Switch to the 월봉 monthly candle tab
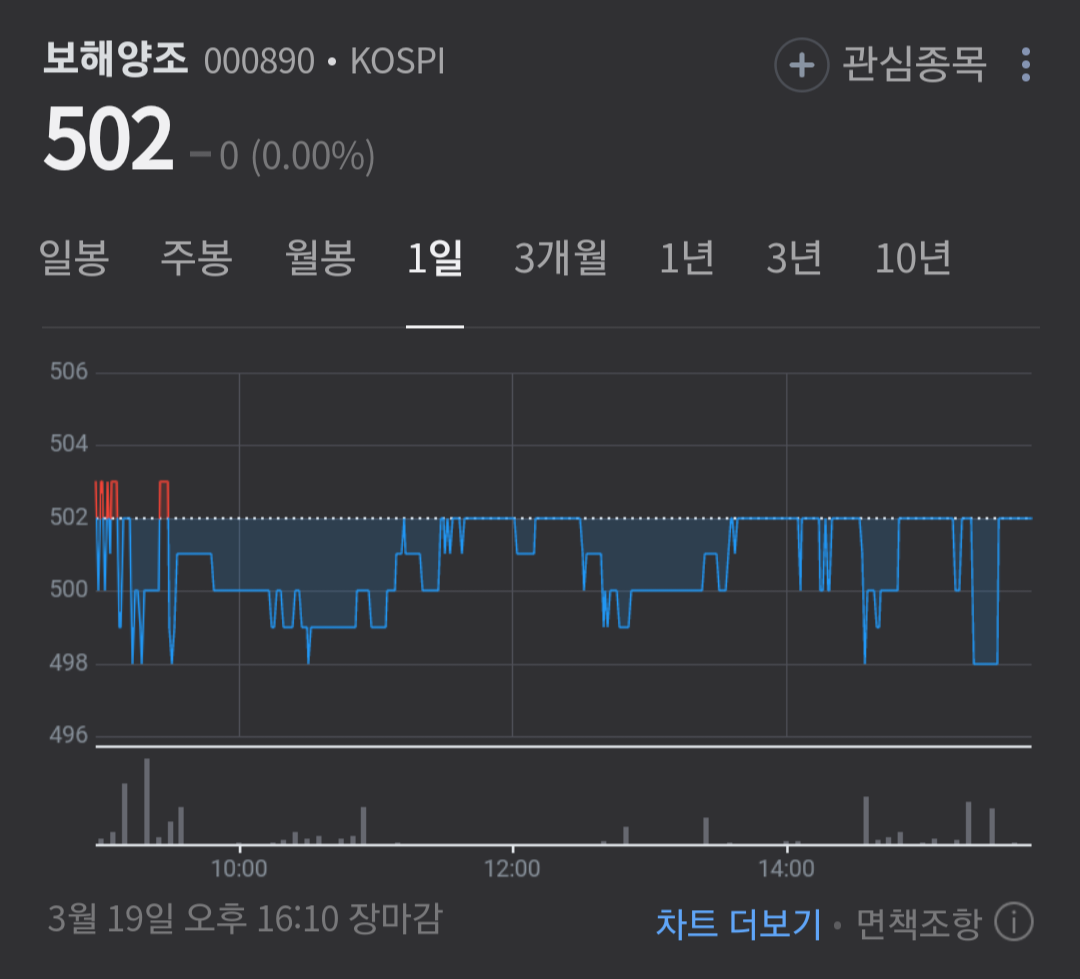 [x=320, y=258]
